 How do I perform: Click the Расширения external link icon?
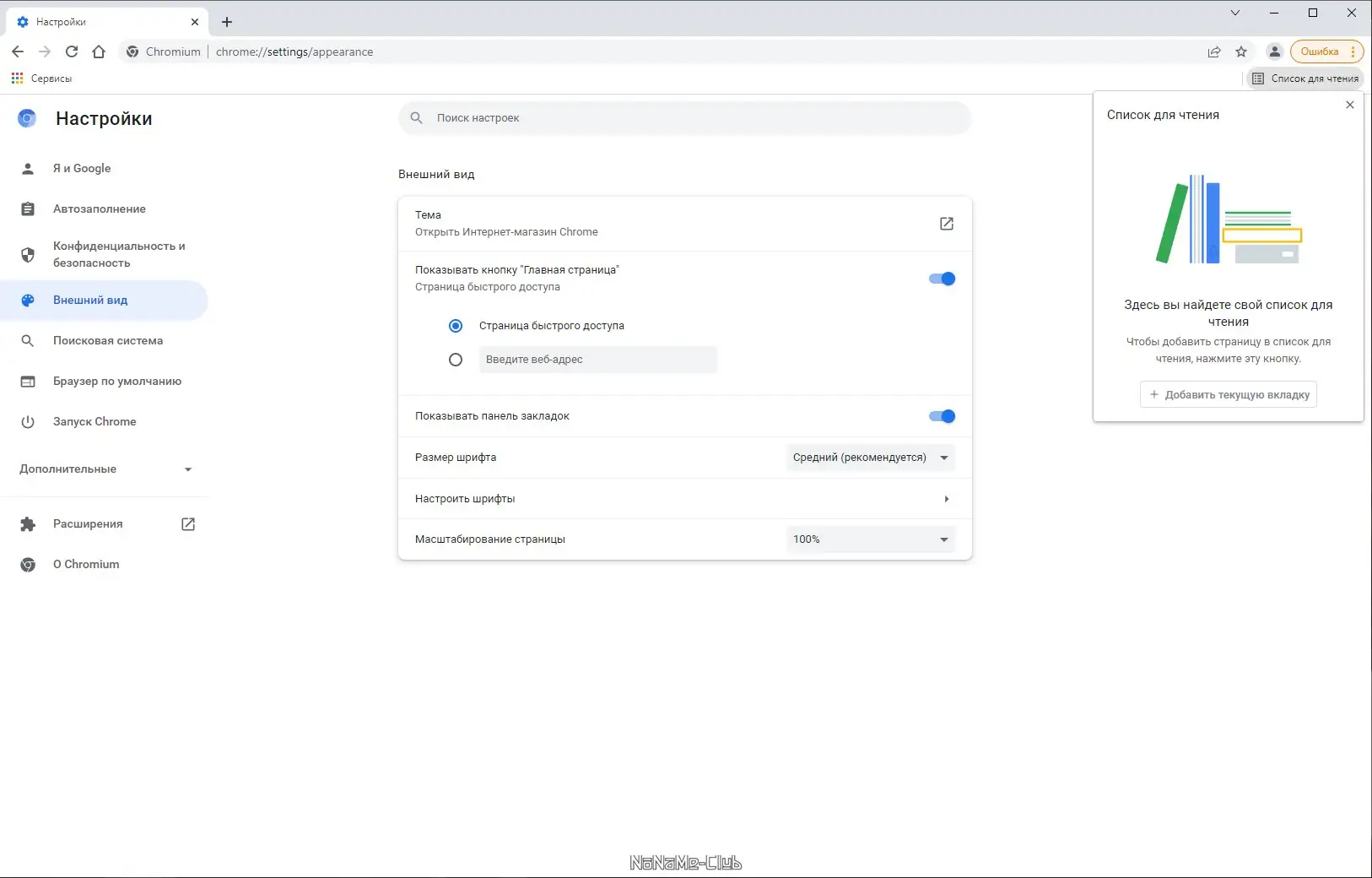188,524
